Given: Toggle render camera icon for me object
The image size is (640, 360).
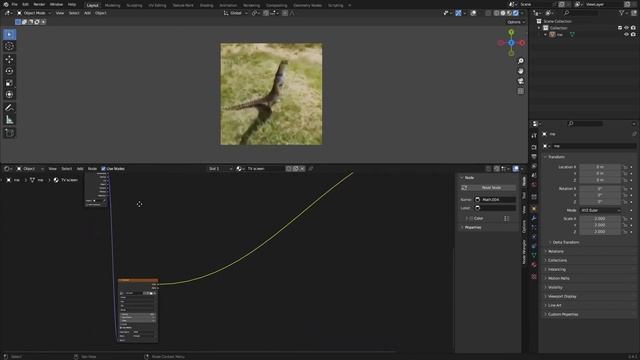Looking at the screenshot, I should [633, 35].
